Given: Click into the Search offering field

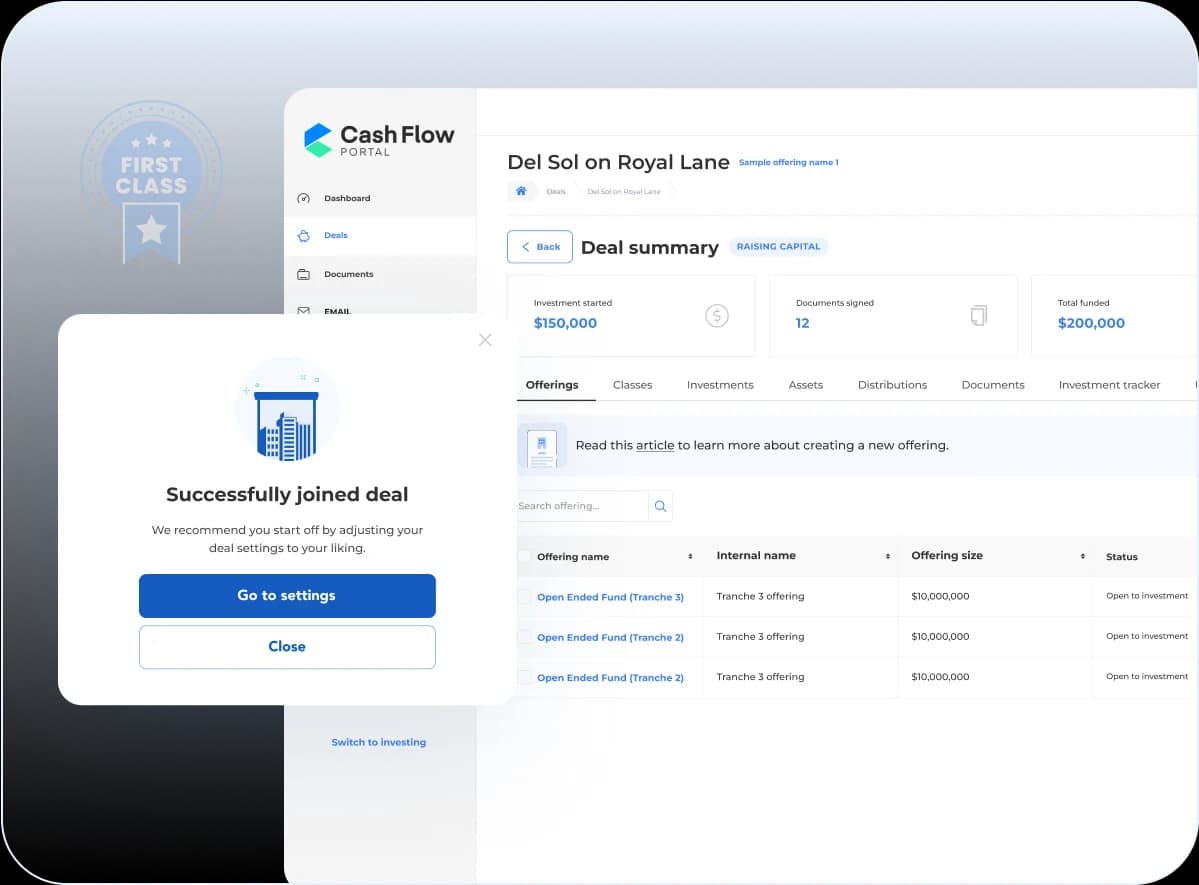Looking at the screenshot, I should (x=581, y=506).
